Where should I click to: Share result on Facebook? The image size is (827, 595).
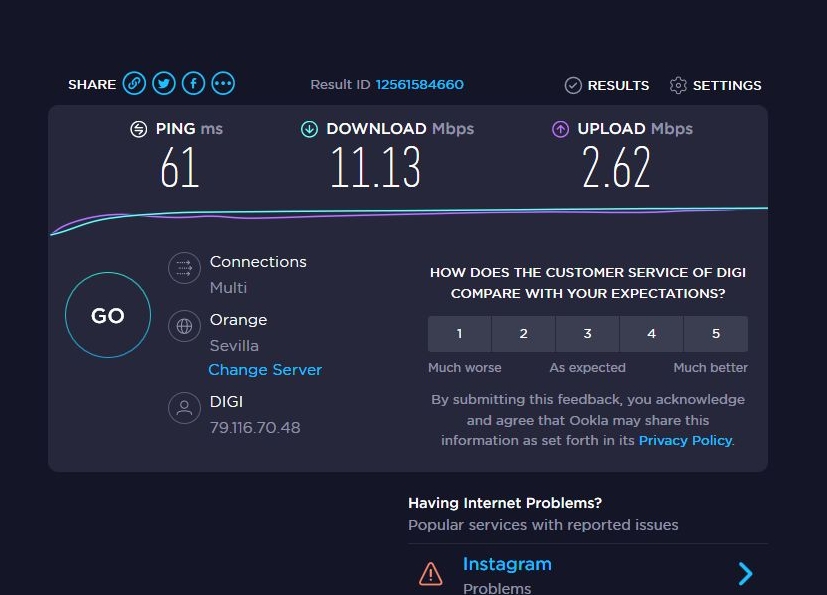(194, 83)
